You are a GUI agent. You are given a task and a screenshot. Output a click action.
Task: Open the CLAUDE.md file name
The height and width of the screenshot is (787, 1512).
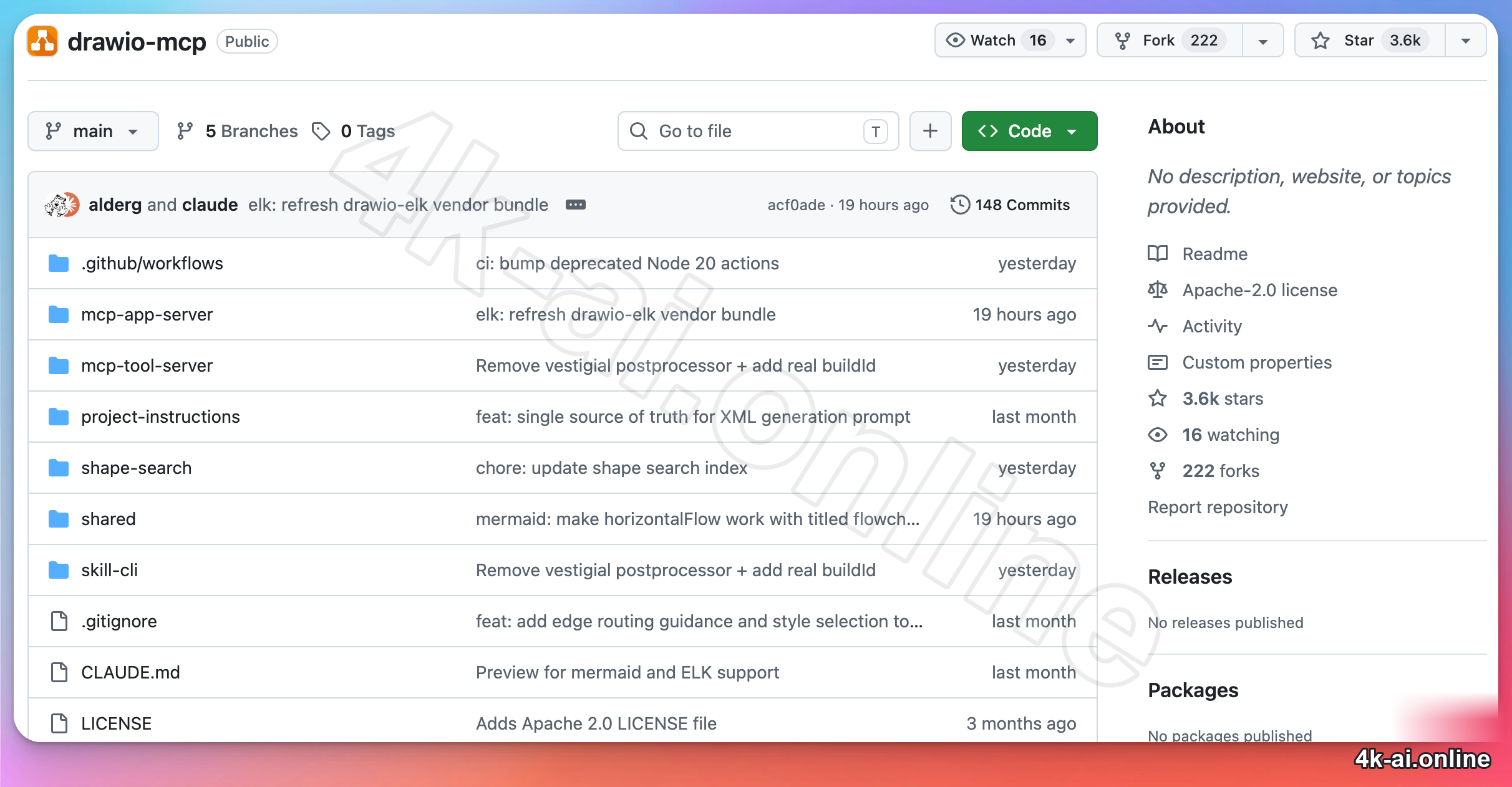coord(130,672)
